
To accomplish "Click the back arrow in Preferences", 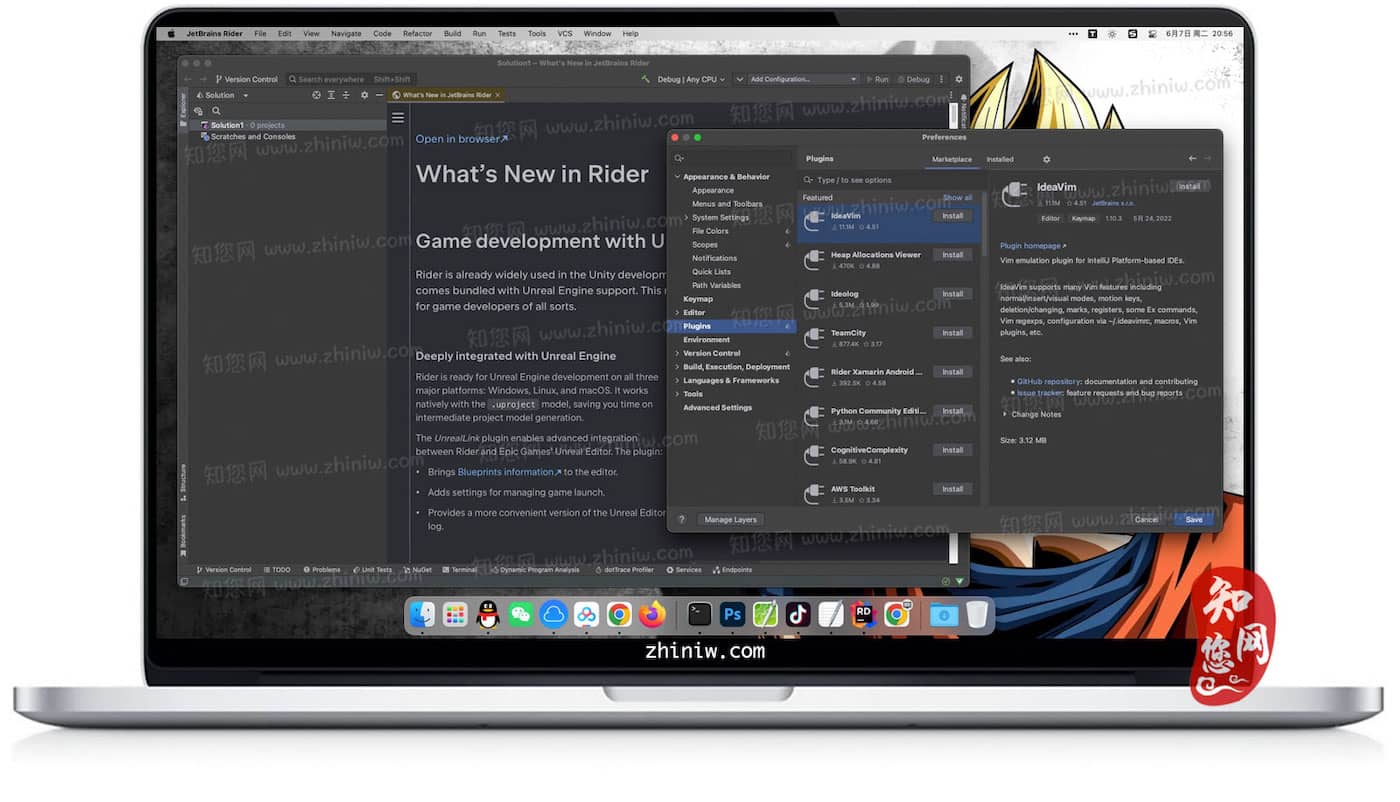I will coord(1192,159).
